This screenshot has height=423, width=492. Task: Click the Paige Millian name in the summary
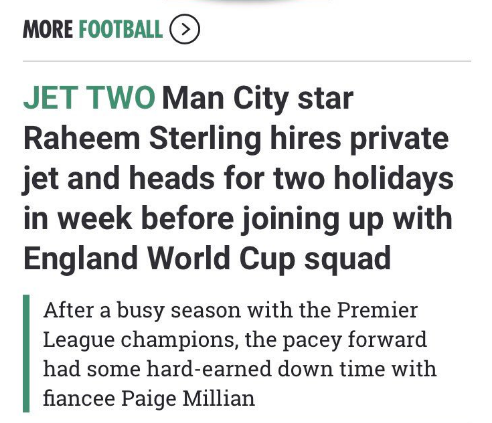pos(188,399)
